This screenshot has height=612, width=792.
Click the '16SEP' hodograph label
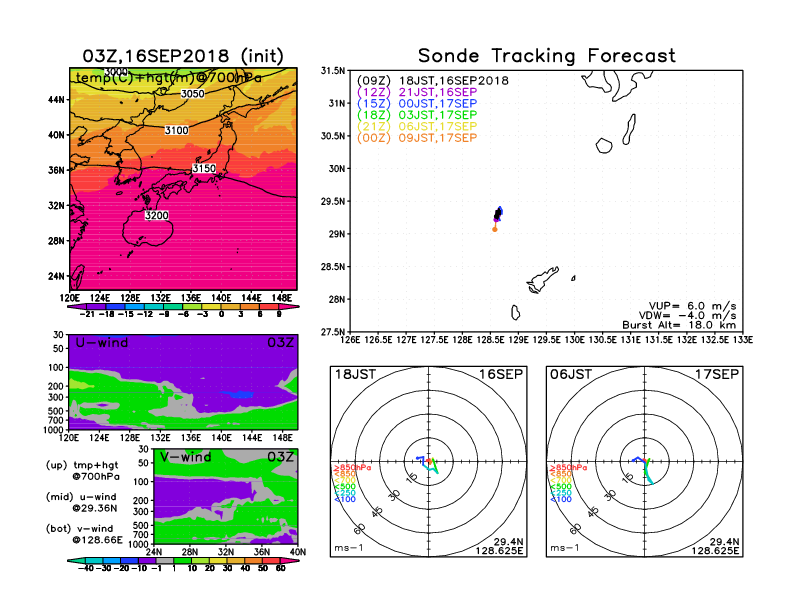pyautogui.click(x=501, y=374)
